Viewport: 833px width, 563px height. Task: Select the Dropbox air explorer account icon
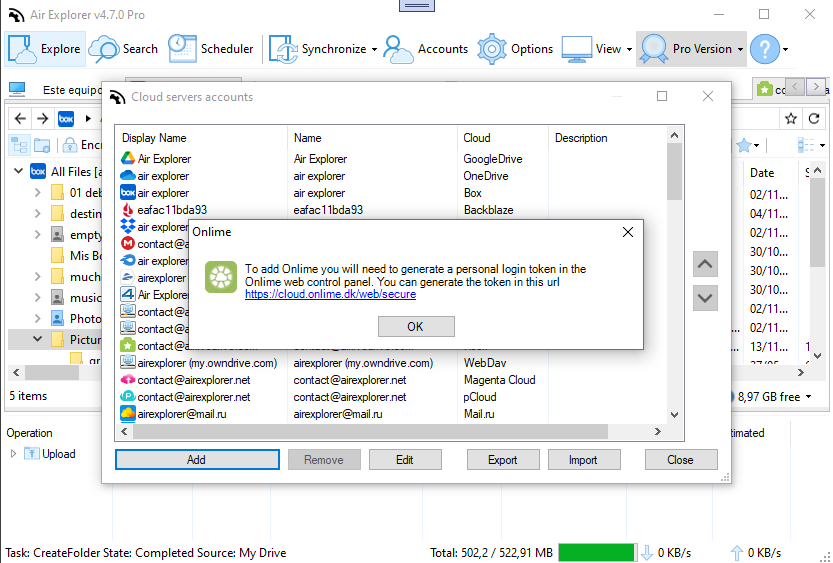click(128, 226)
